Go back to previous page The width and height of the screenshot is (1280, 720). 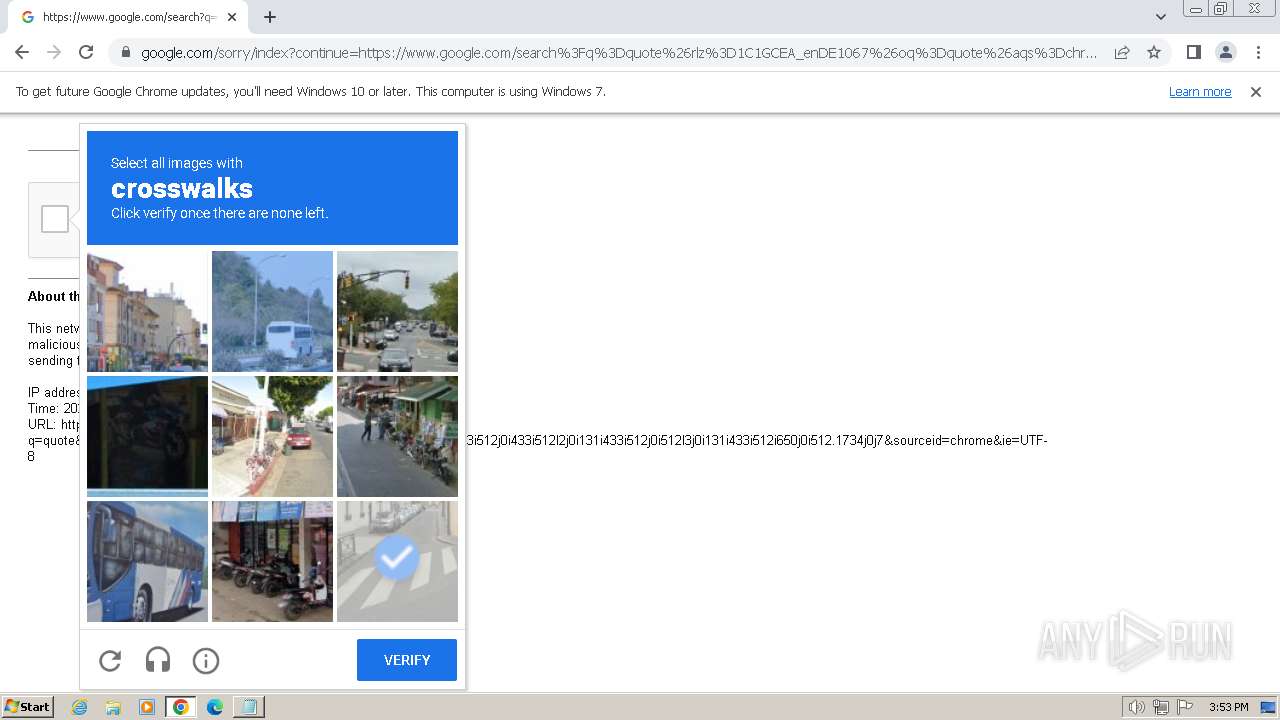point(22,52)
